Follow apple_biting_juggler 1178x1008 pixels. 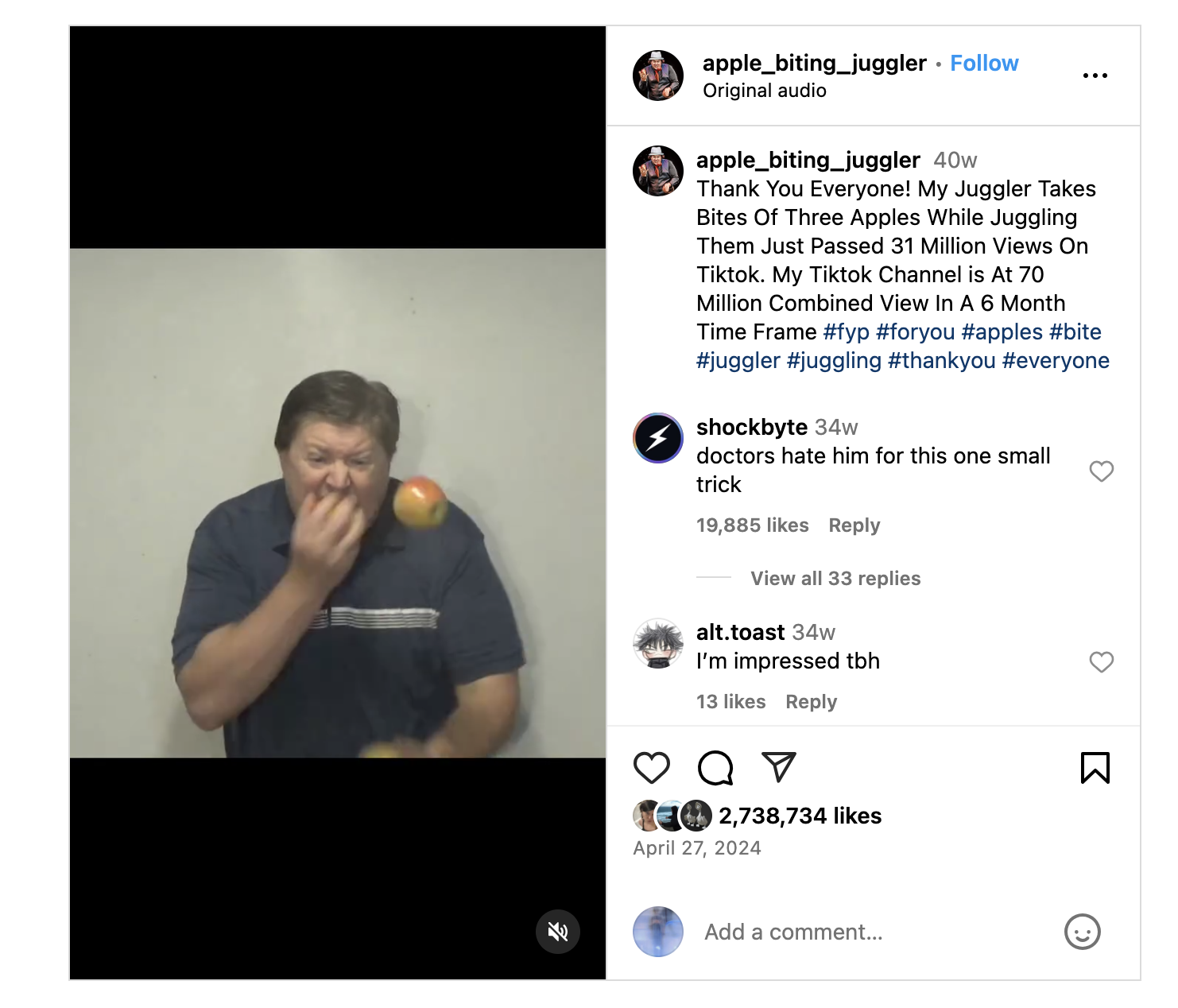click(x=984, y=64)
